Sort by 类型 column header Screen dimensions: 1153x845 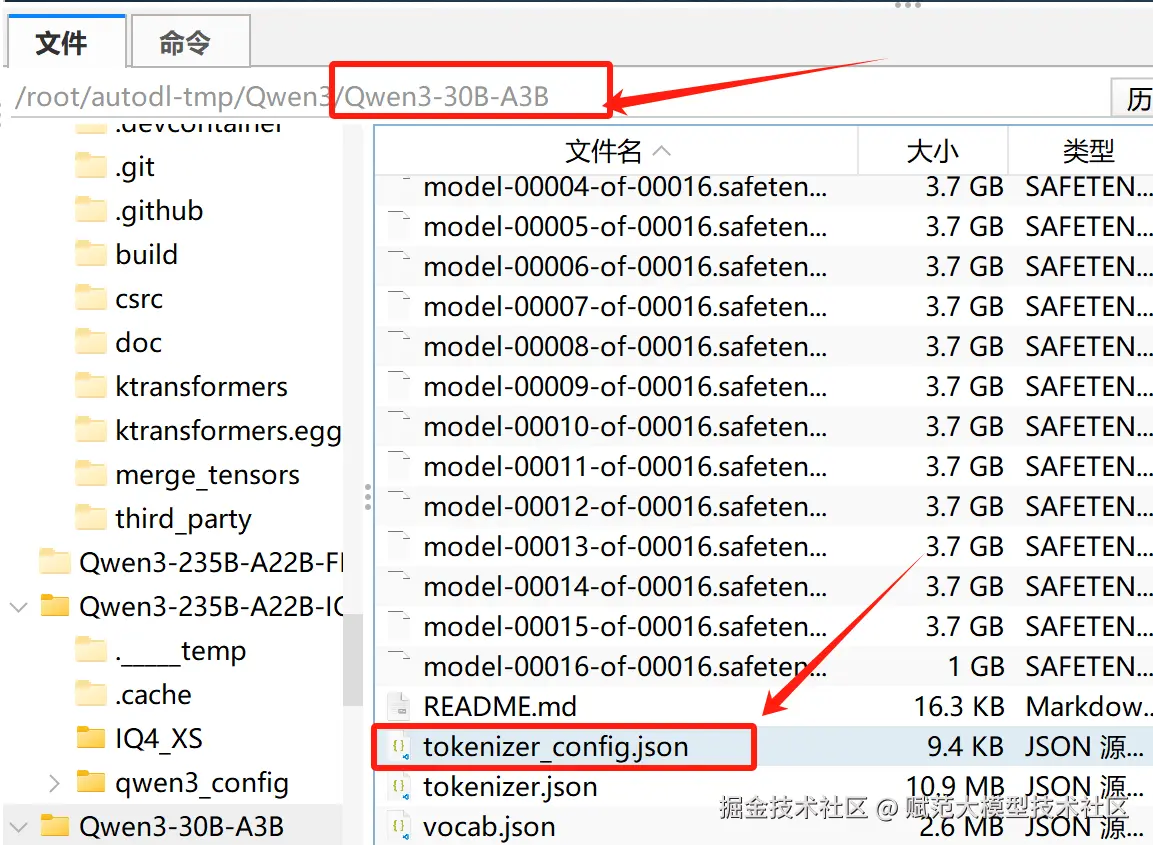click(1080, 151)
